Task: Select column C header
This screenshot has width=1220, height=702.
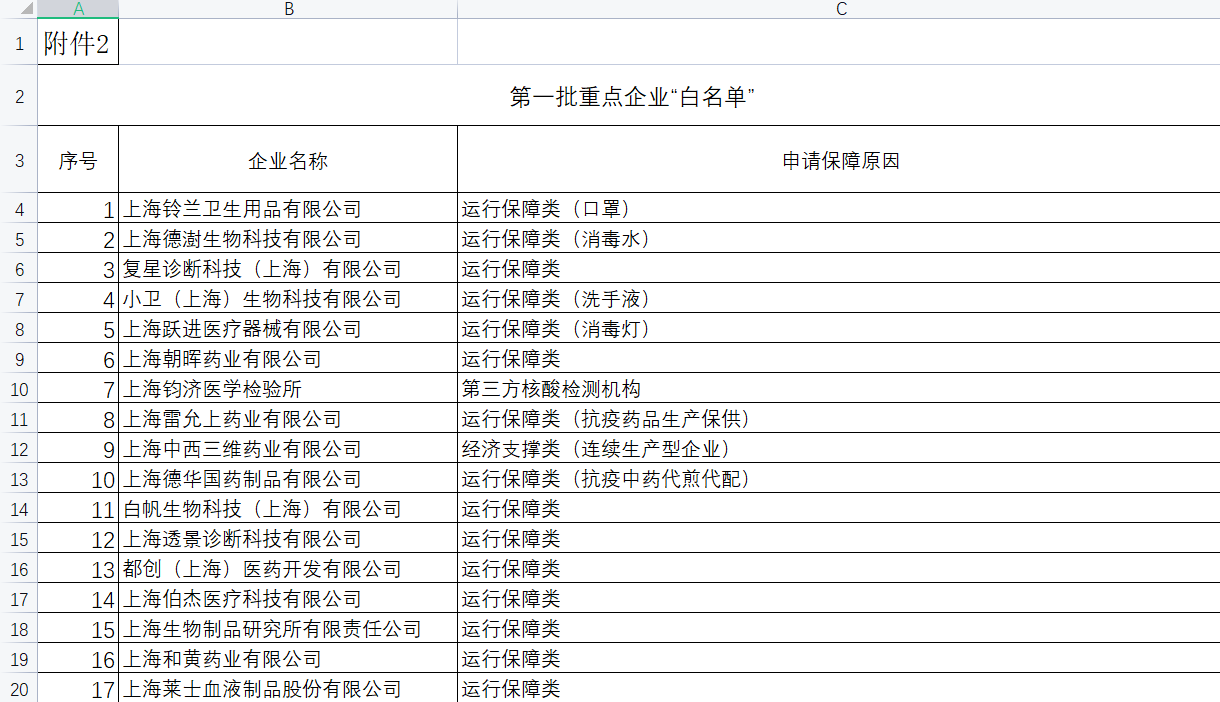Action: tap(839, 9)
